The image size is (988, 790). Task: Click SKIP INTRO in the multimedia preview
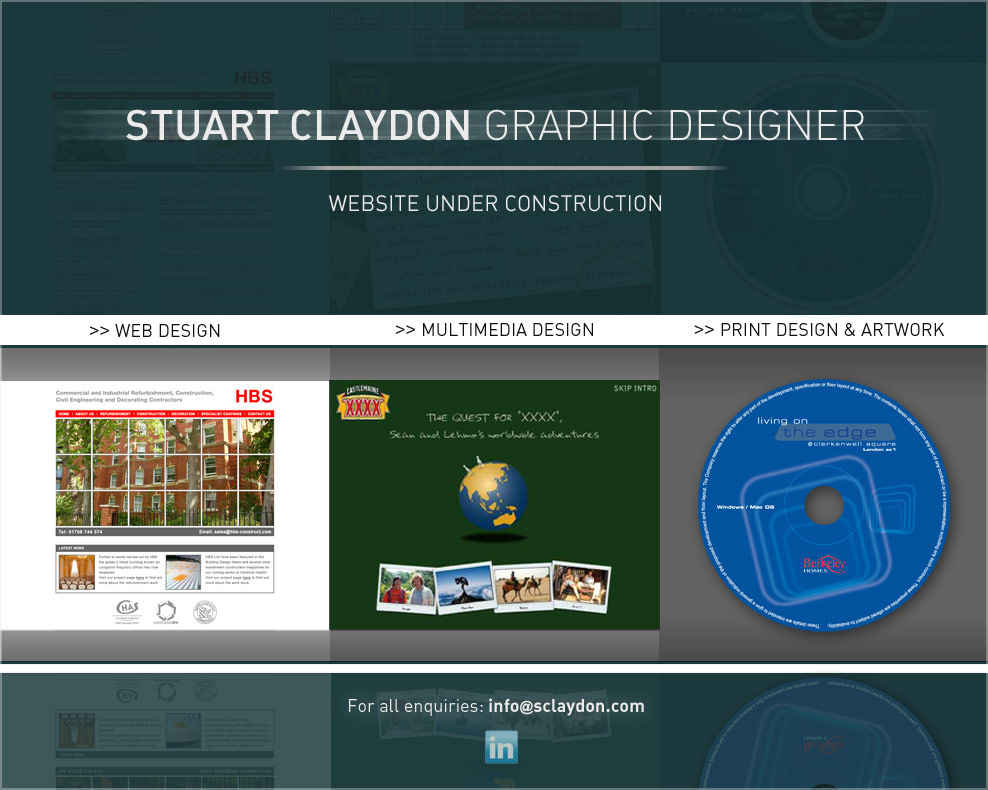coord(635,389)
